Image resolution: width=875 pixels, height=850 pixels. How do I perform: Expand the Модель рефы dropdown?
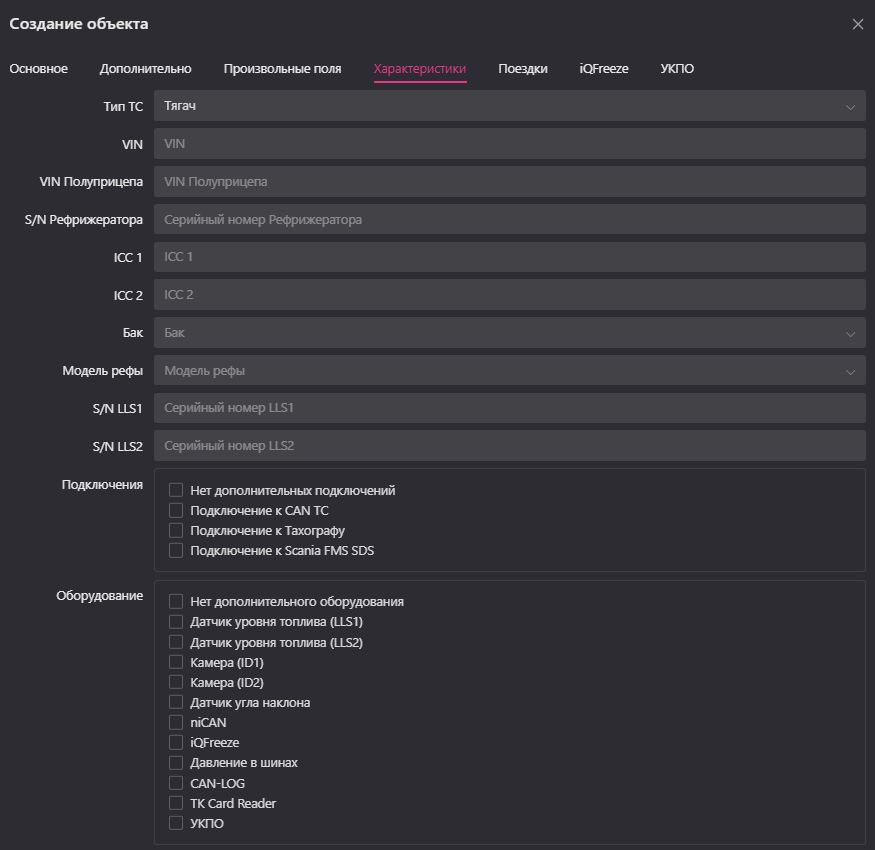pyautogui.click(x=509, y=371)
